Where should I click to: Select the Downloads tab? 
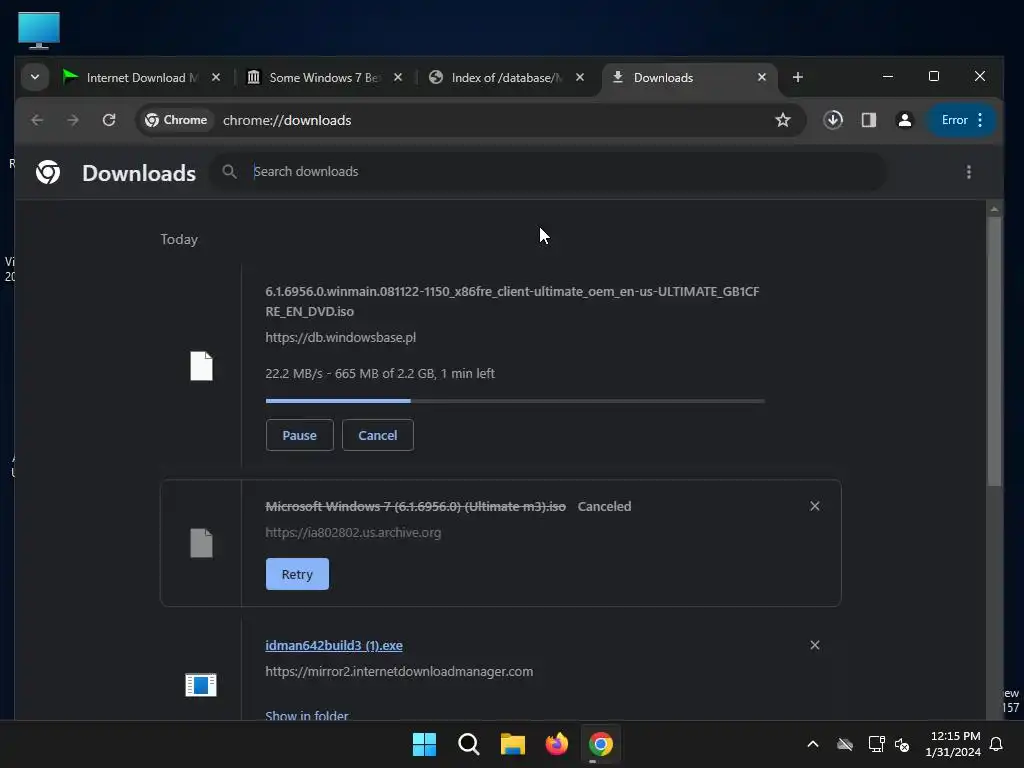pos(689,78)
